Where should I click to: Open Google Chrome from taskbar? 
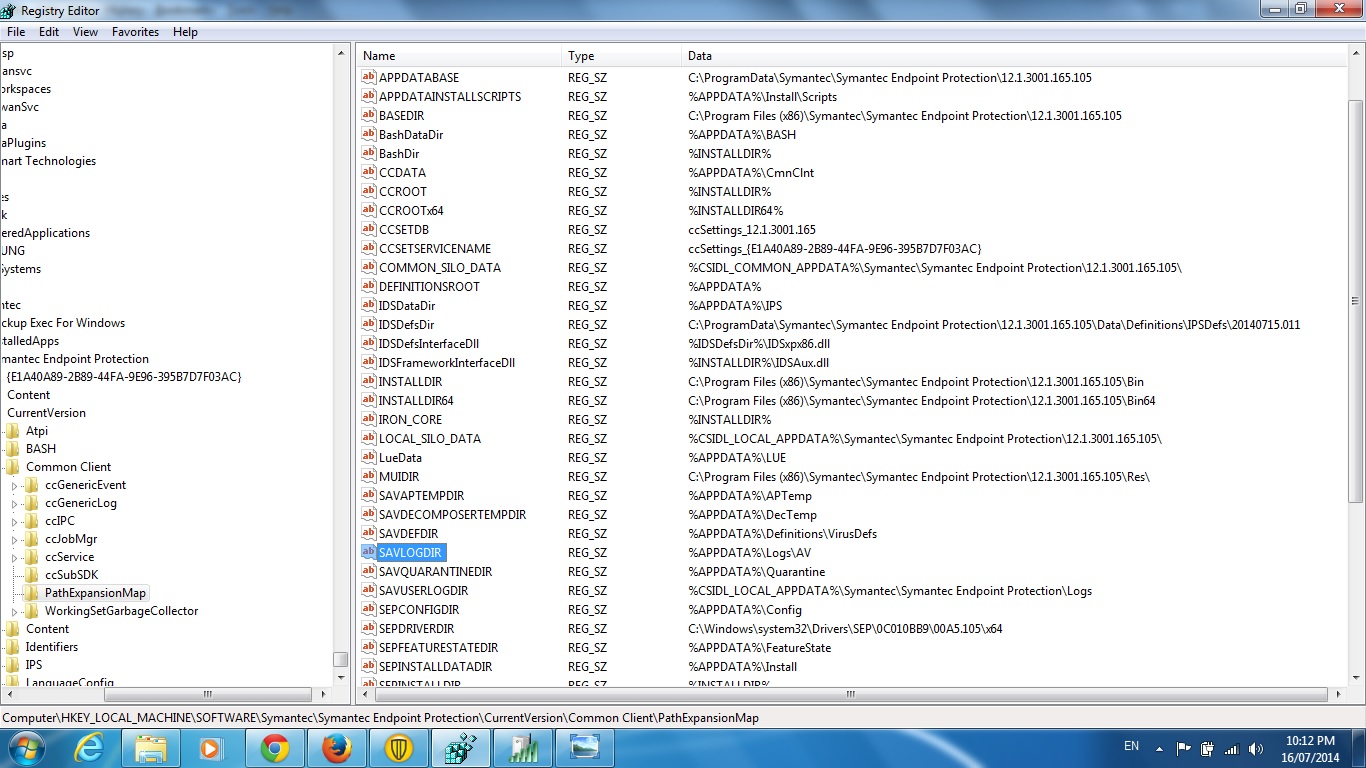[x=274, y=748]
